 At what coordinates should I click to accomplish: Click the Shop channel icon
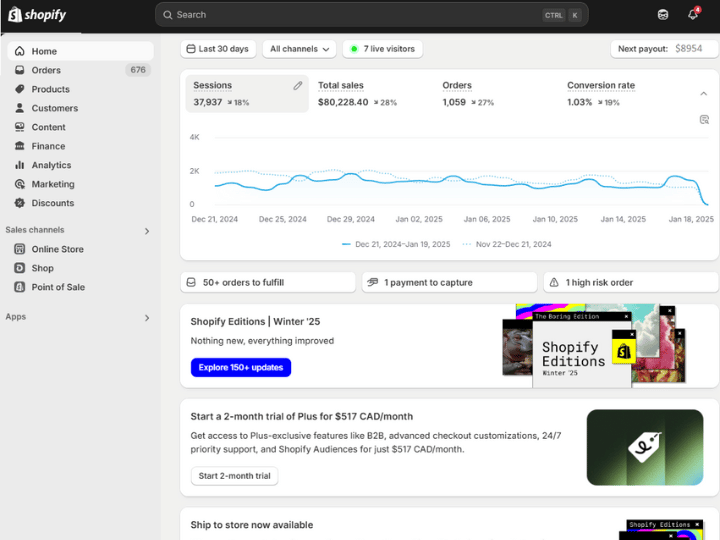pos(19,268)
